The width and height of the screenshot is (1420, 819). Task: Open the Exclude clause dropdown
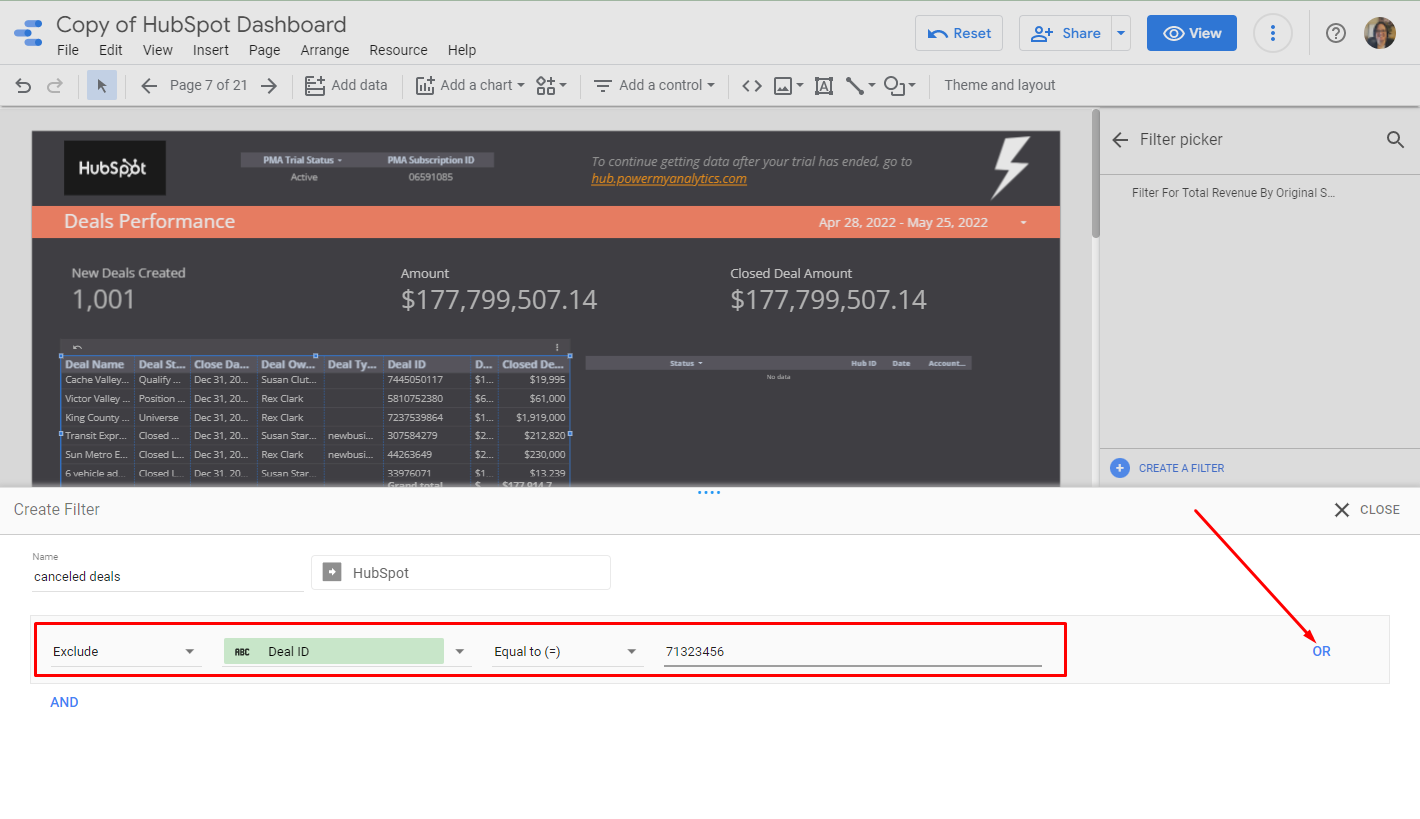click(124, 651)
